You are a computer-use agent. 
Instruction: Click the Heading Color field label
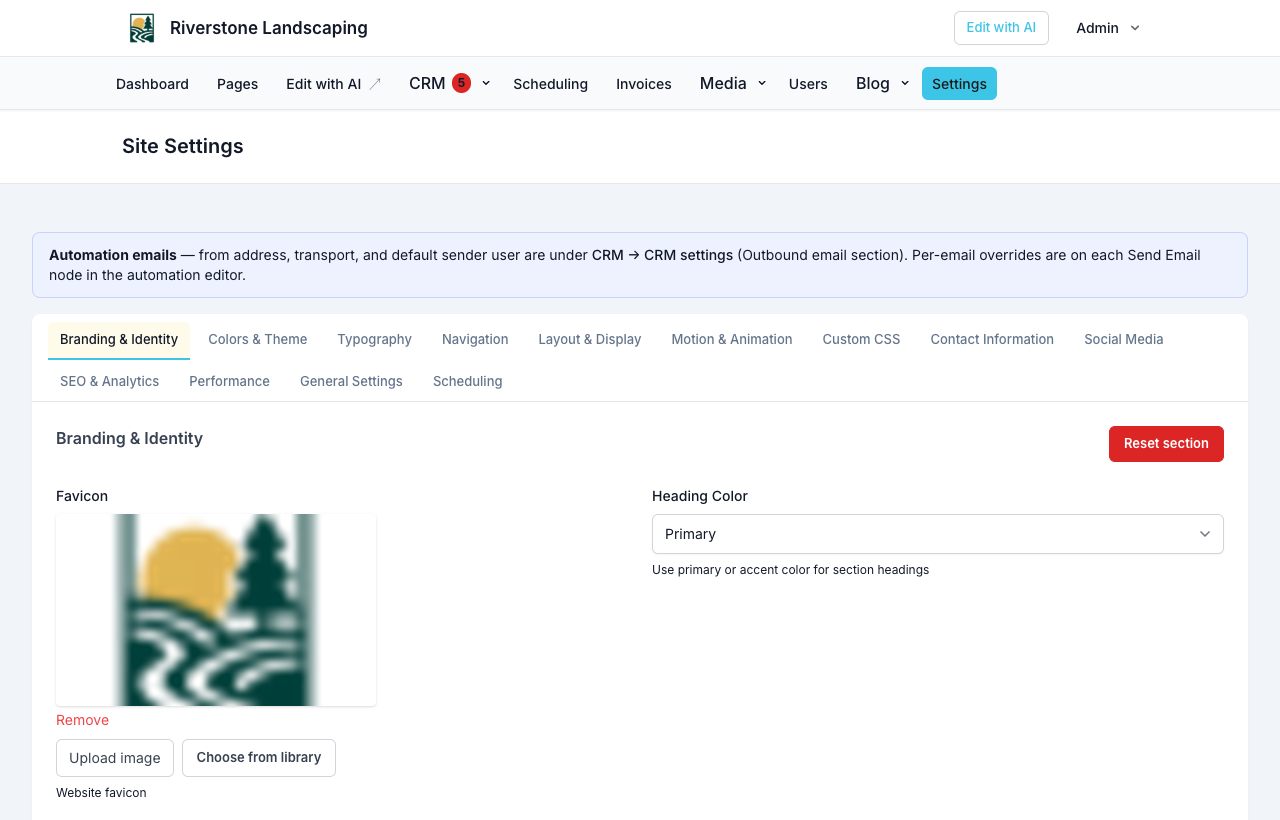(x=700, y=496)
